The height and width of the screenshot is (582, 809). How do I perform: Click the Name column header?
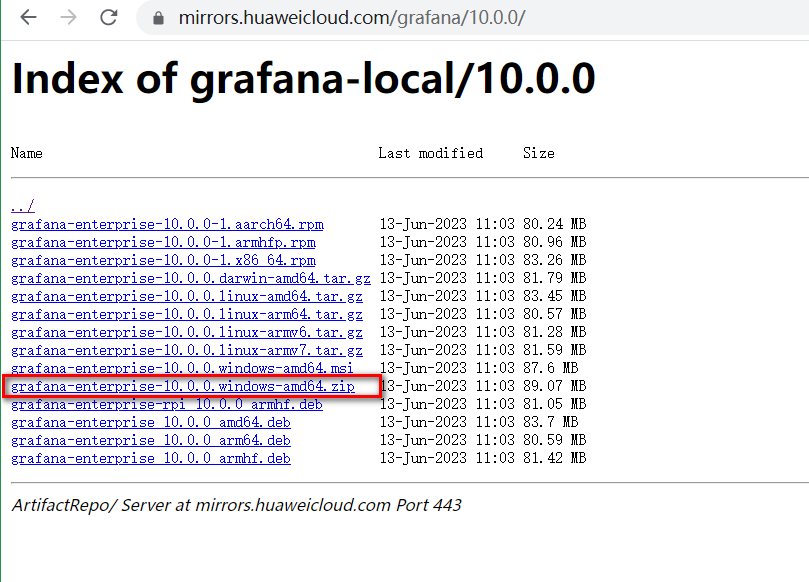(27, 153)
